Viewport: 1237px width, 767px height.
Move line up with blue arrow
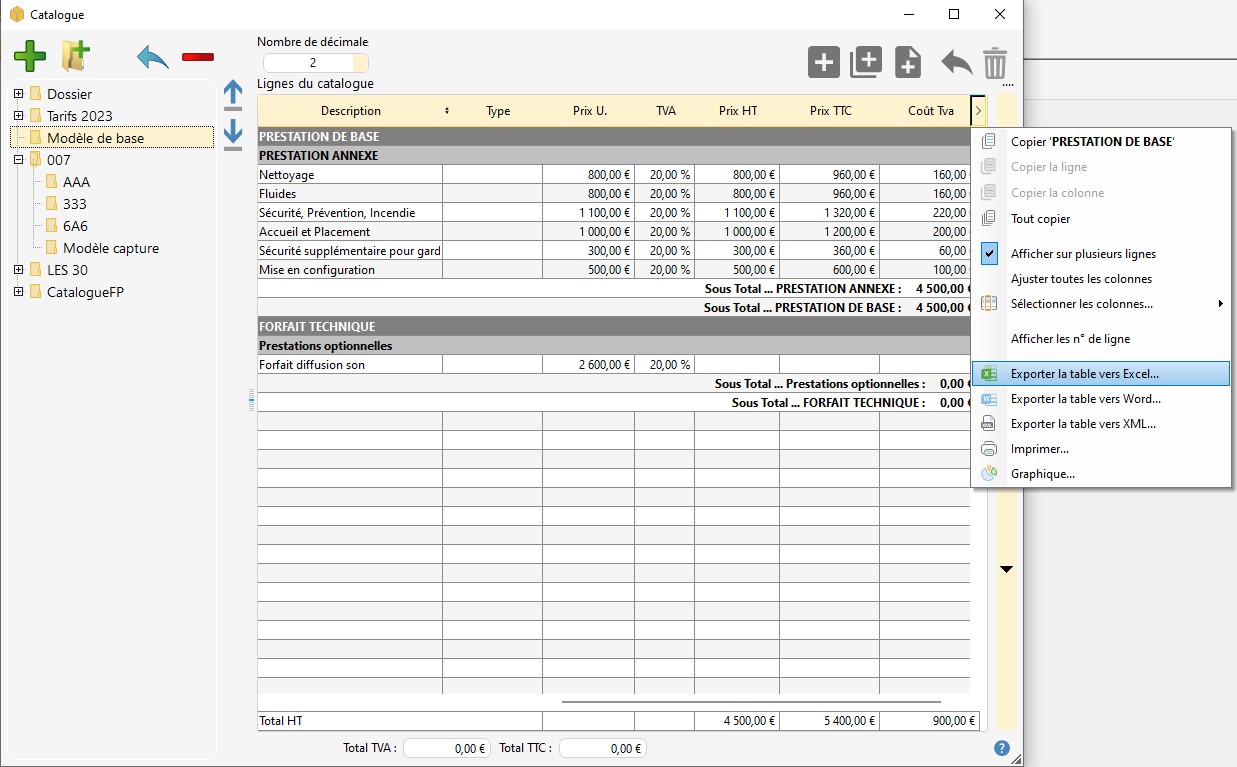(233, 95)
